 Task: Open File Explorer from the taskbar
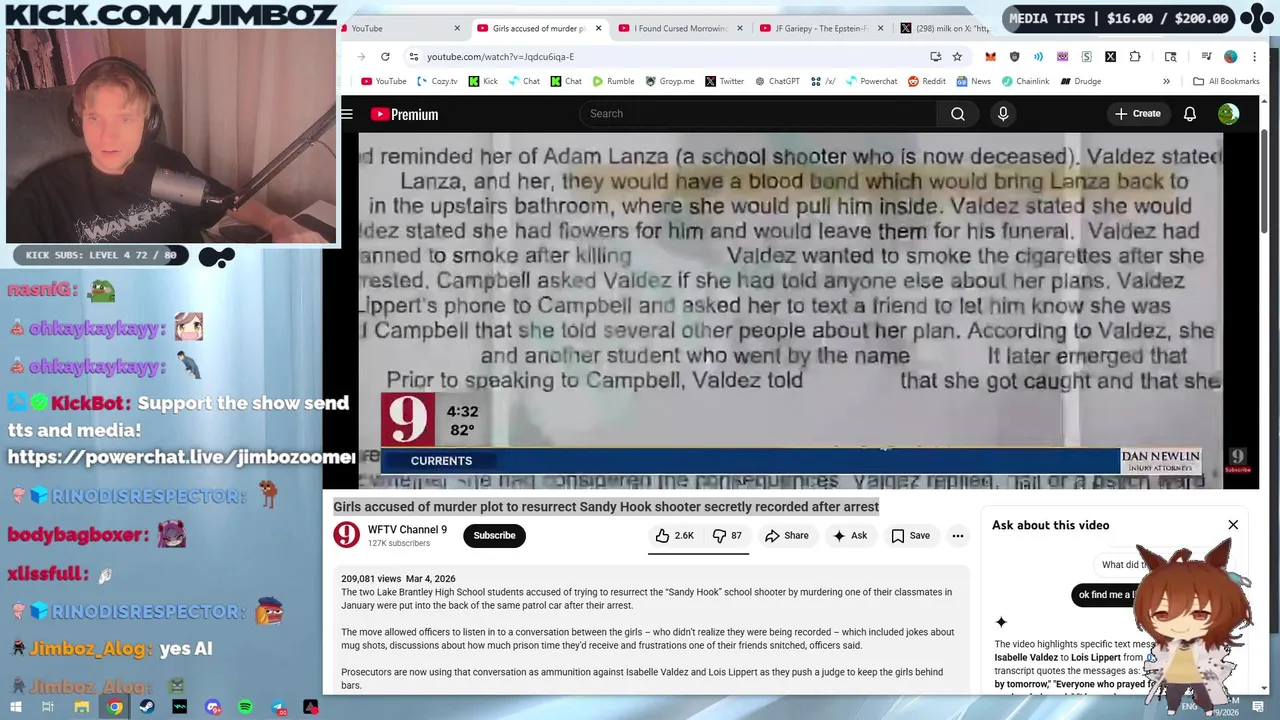[x=81, y=707]
